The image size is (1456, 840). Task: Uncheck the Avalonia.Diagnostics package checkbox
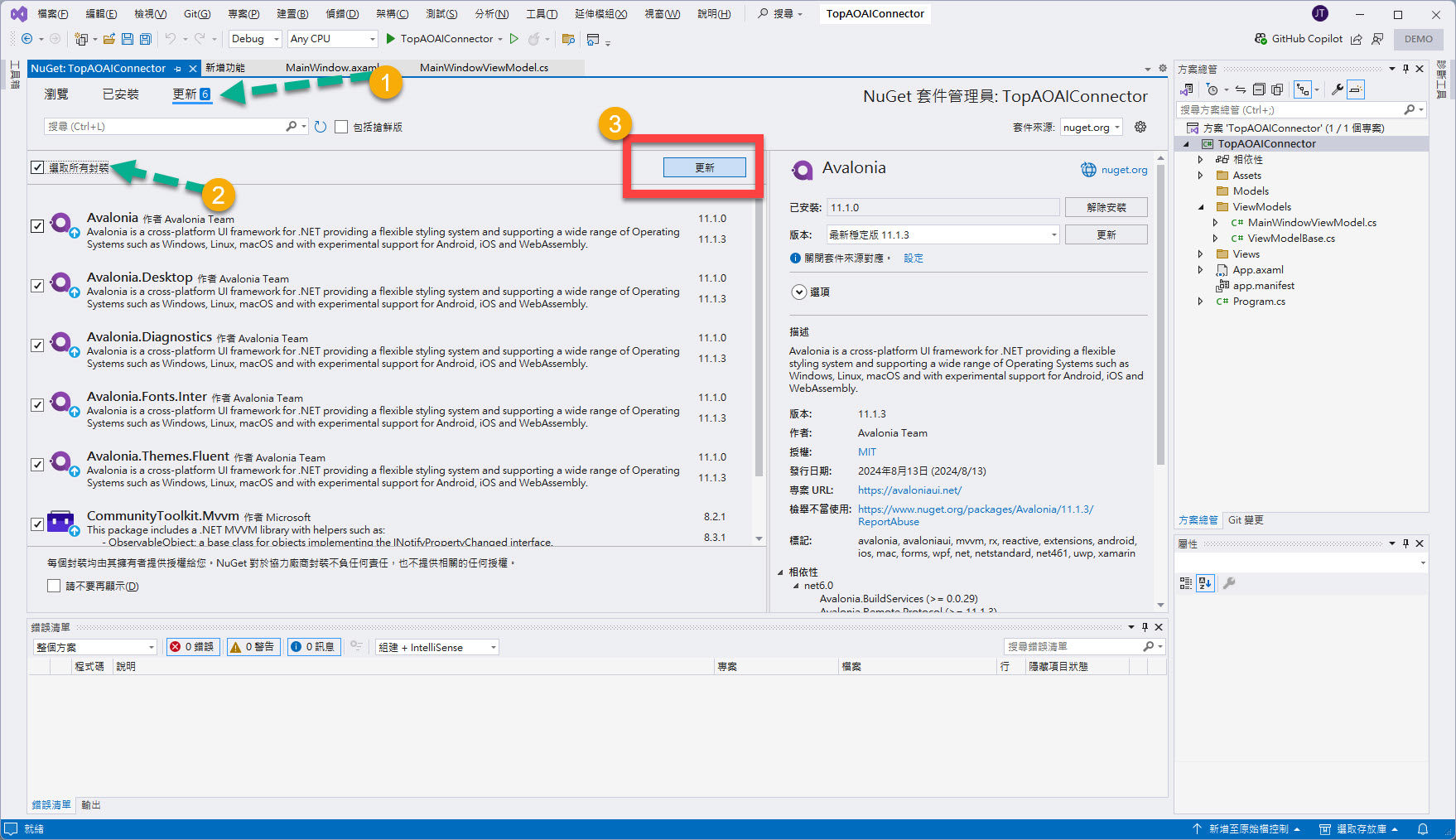[x=37, y=345]
